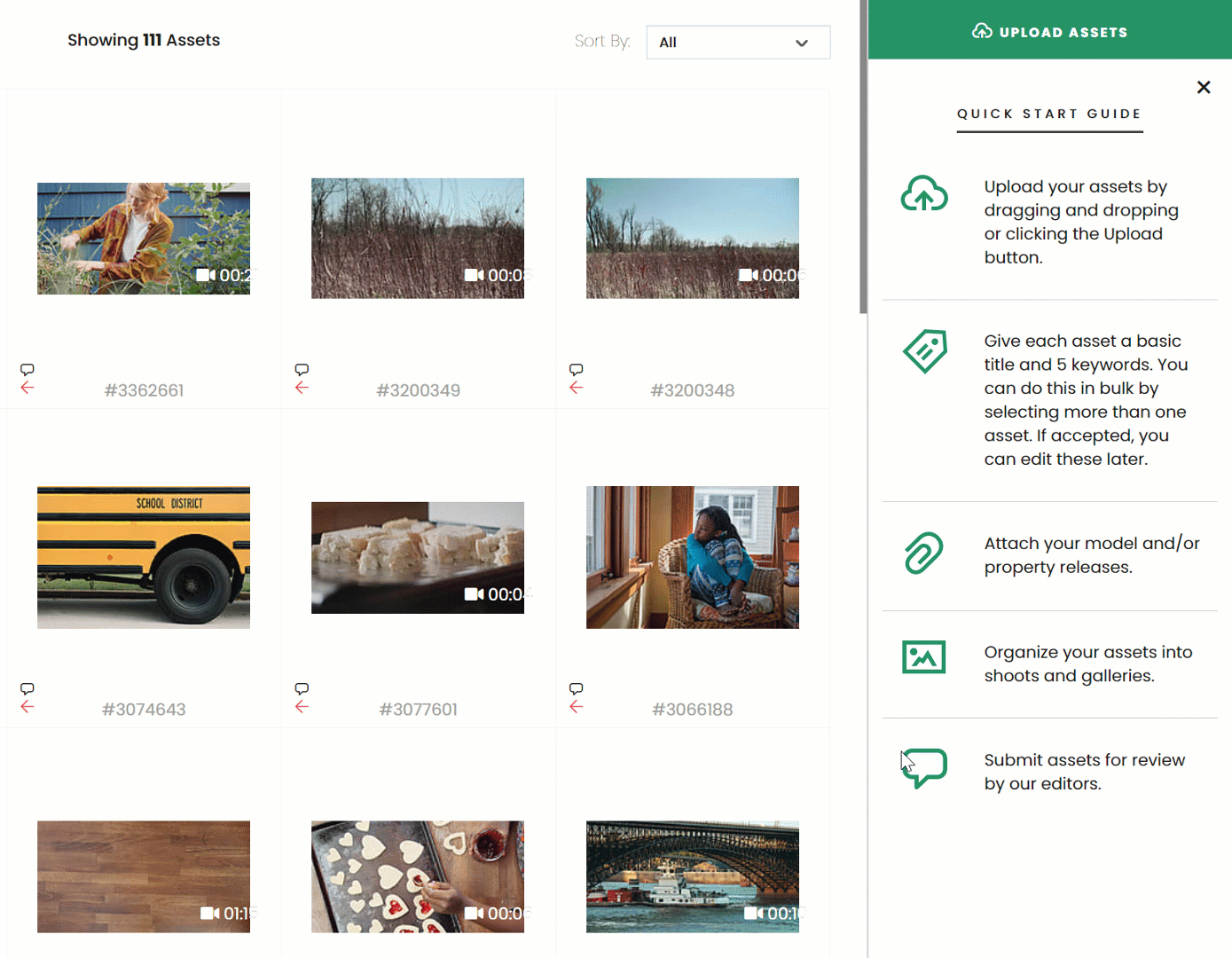Screen dimensions: 1232x958
Task: Click 'Attach your model and/or property releases' text
Action: click(1092, 555)
